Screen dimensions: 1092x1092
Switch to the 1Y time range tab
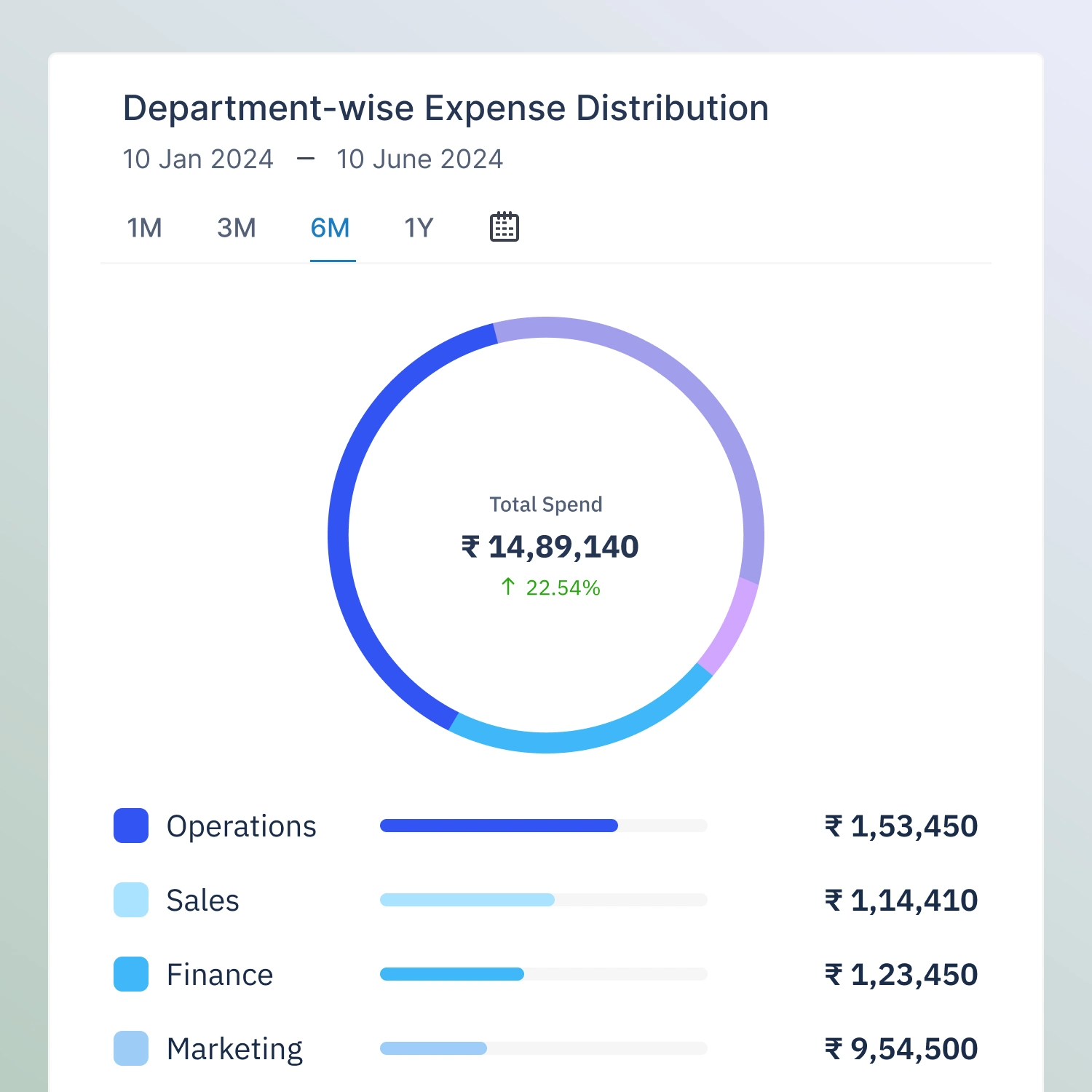tap(419, 228)
